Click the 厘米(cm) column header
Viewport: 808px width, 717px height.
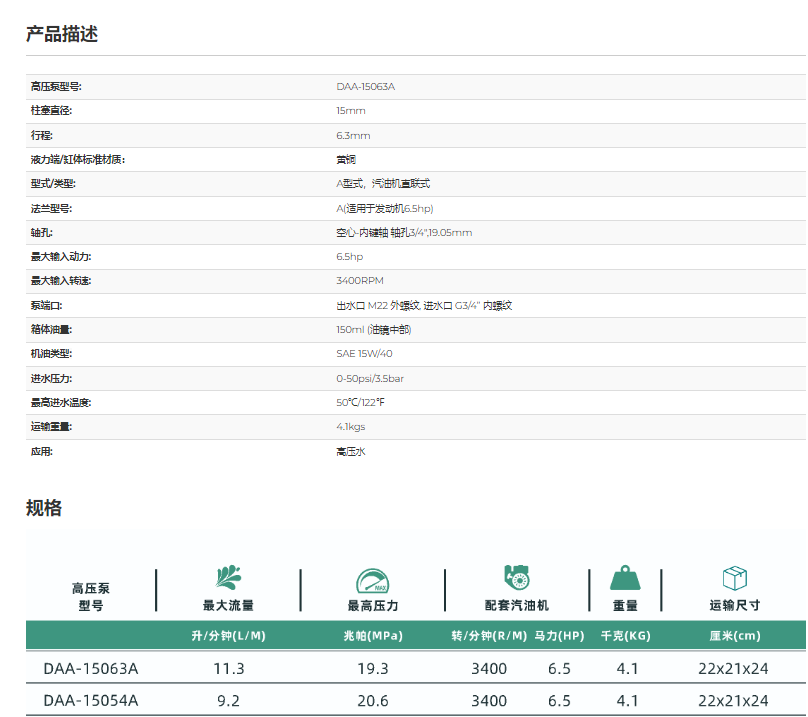(x=735, y=636)
